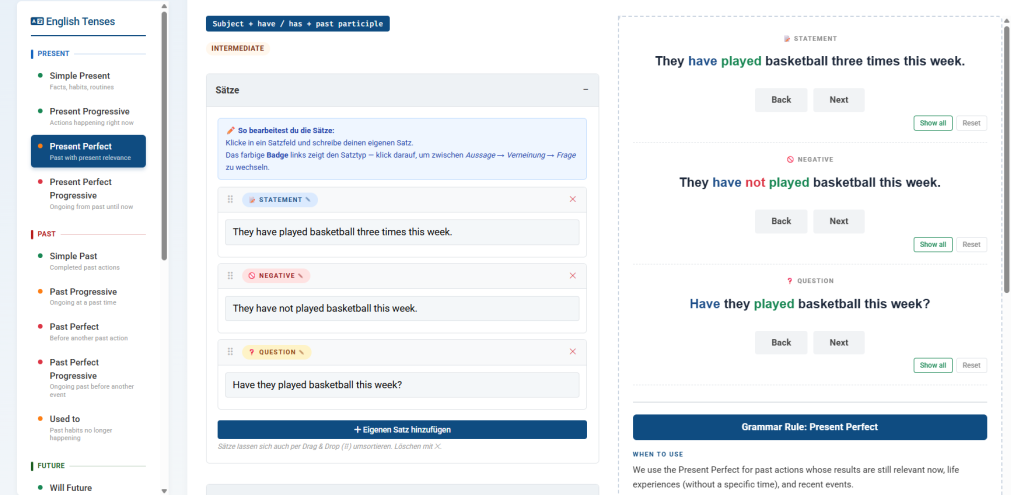The width and height of the screenshot is (1024, 495).
Task: Click the drag handle of the STATEMENT sentence
Action: click(230, 200)
